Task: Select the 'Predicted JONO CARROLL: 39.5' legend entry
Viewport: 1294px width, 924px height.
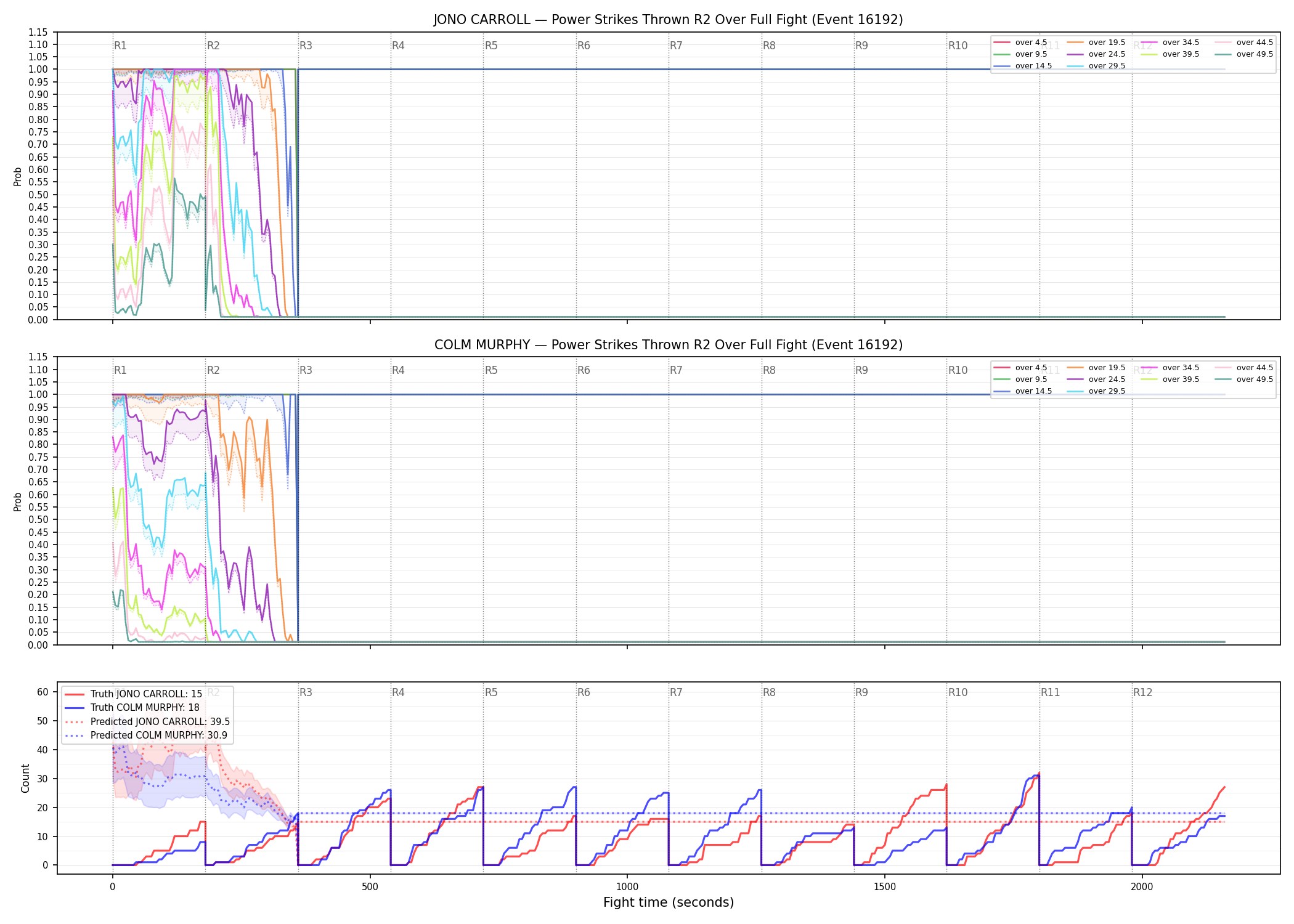Action: pos(147,721)
